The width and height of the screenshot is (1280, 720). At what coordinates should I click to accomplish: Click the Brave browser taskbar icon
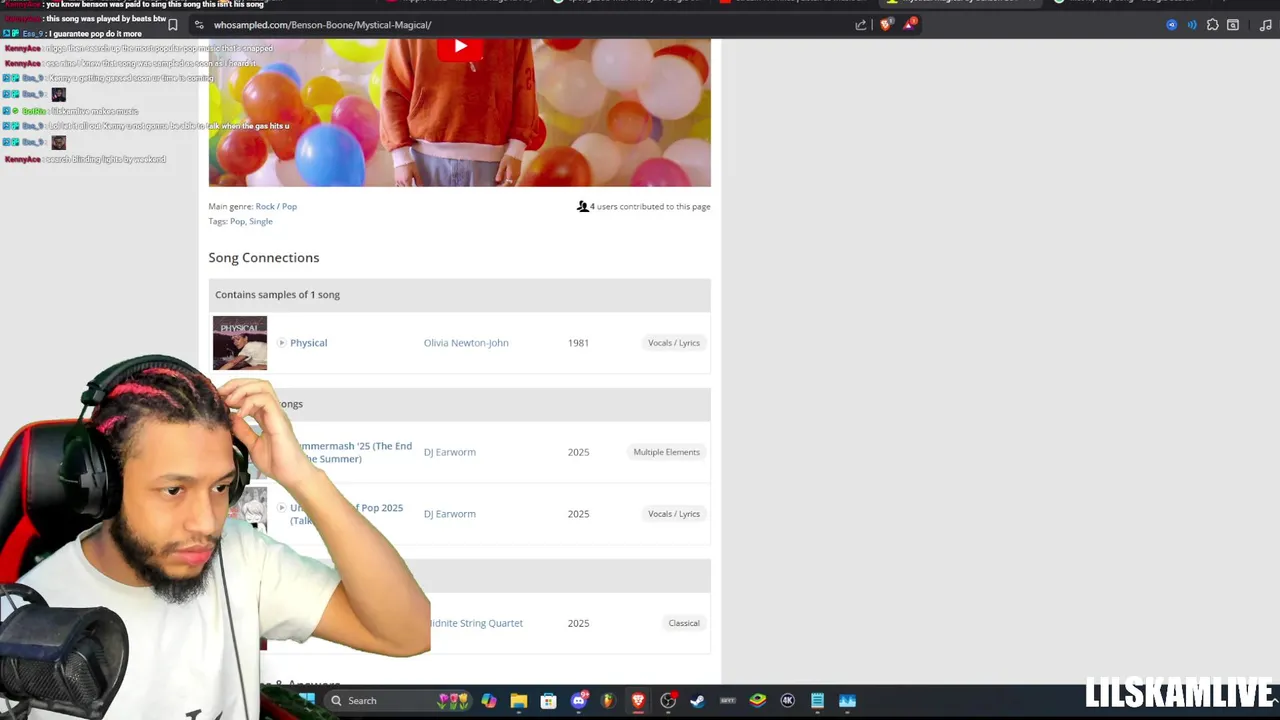click(x=638, y=701)
